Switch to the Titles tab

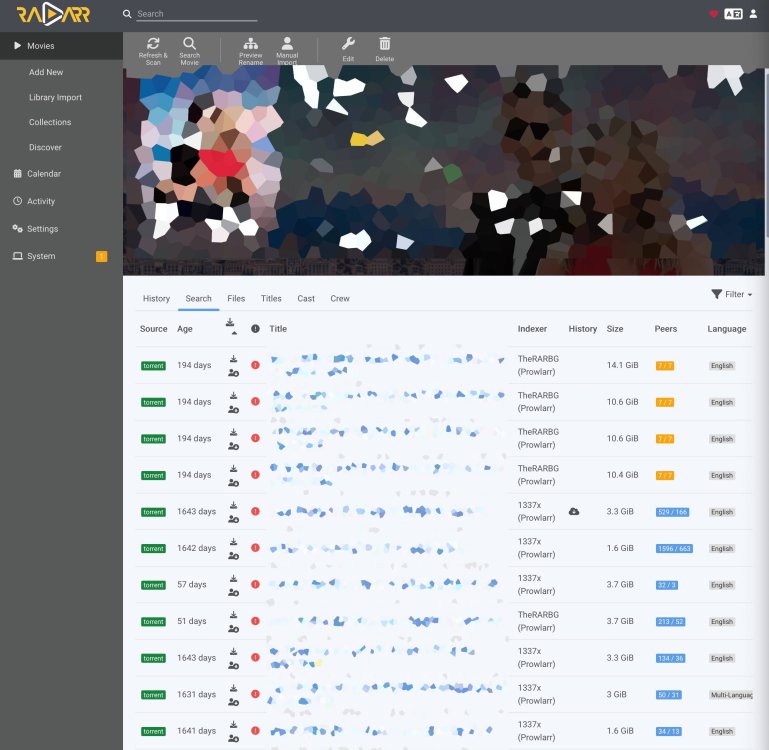click(x=271, y=298)
